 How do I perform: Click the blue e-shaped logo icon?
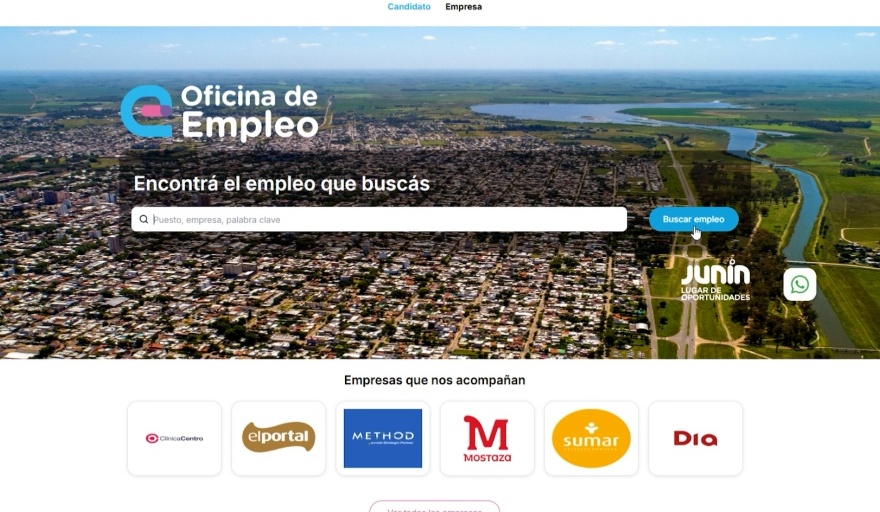(x=147, y=111)
